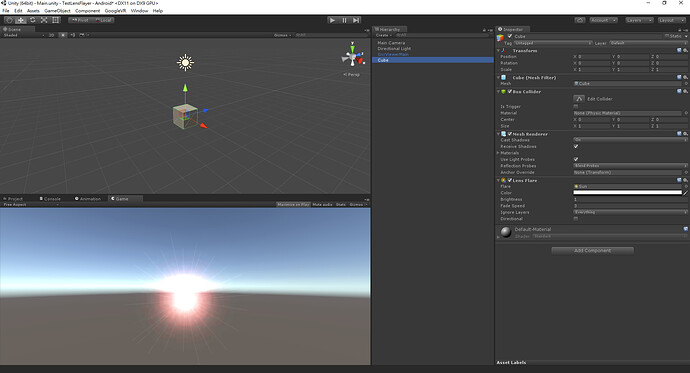The width and height of the screenshot is (690, 373).
Task: Open the Lens Flare color swatch
Action: point(628,193)
